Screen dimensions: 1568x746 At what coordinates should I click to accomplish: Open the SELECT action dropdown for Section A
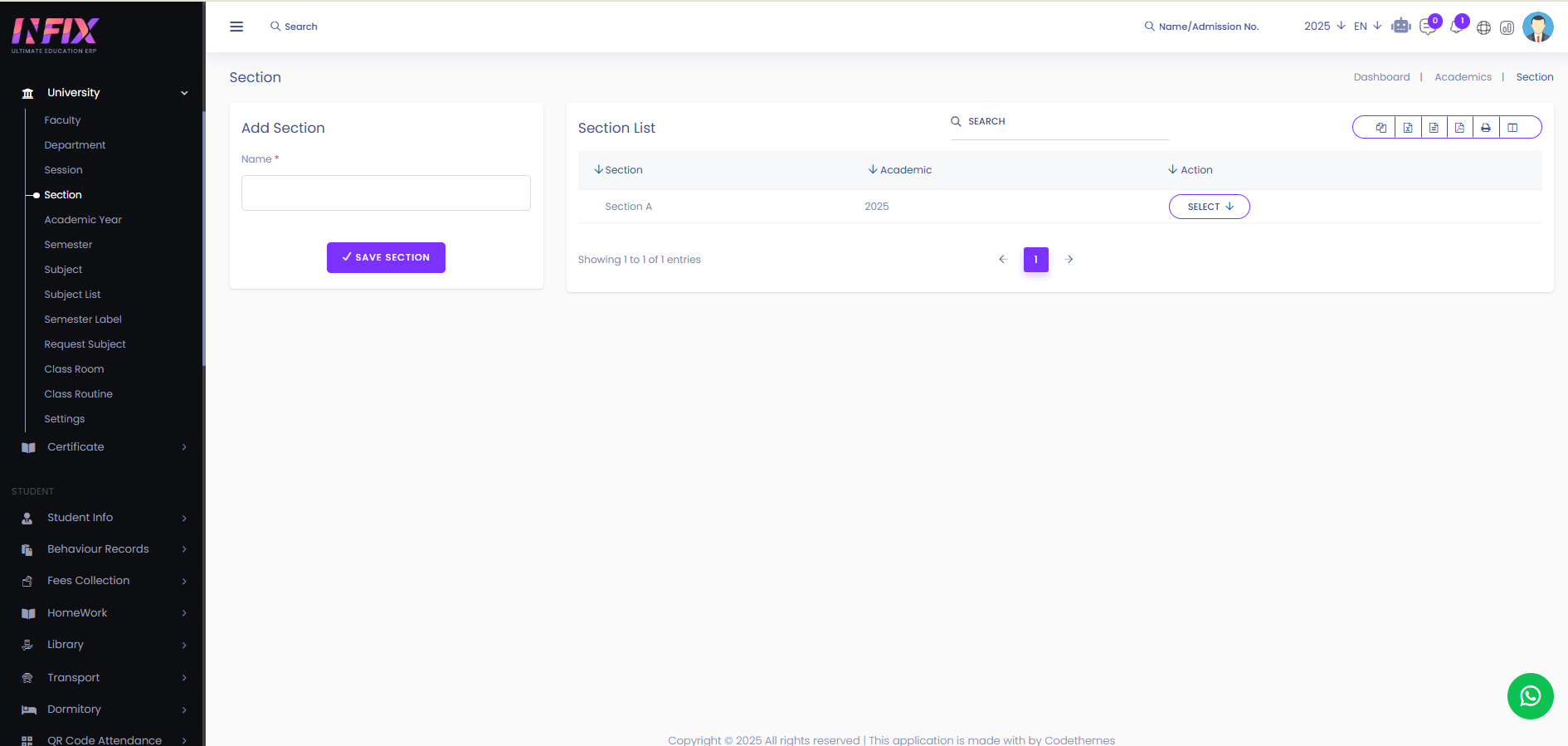point(1209,207)
